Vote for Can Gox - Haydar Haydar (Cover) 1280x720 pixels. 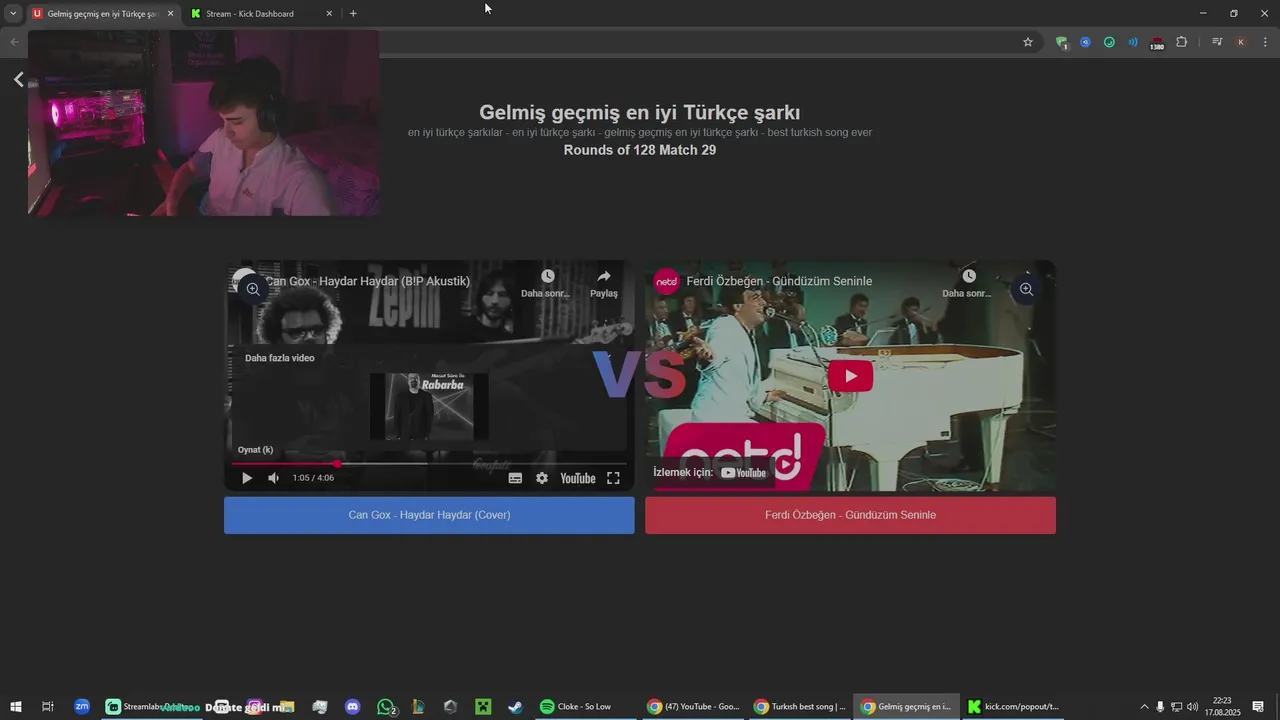point(429,515)
